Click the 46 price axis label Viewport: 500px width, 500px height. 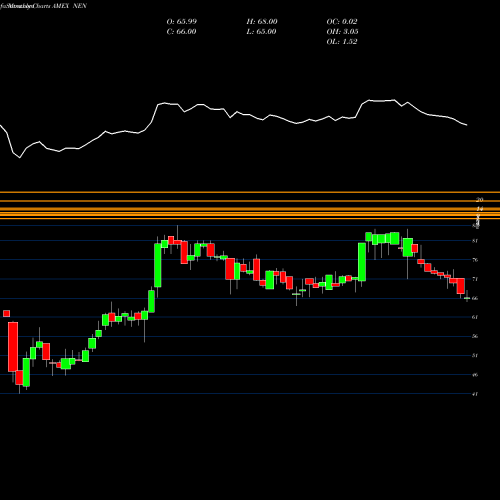click(x=475, y=375)
